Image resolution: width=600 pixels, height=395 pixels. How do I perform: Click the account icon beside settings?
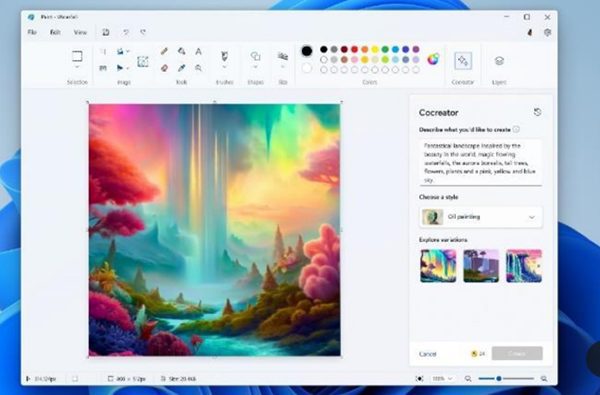coord(530,33)
